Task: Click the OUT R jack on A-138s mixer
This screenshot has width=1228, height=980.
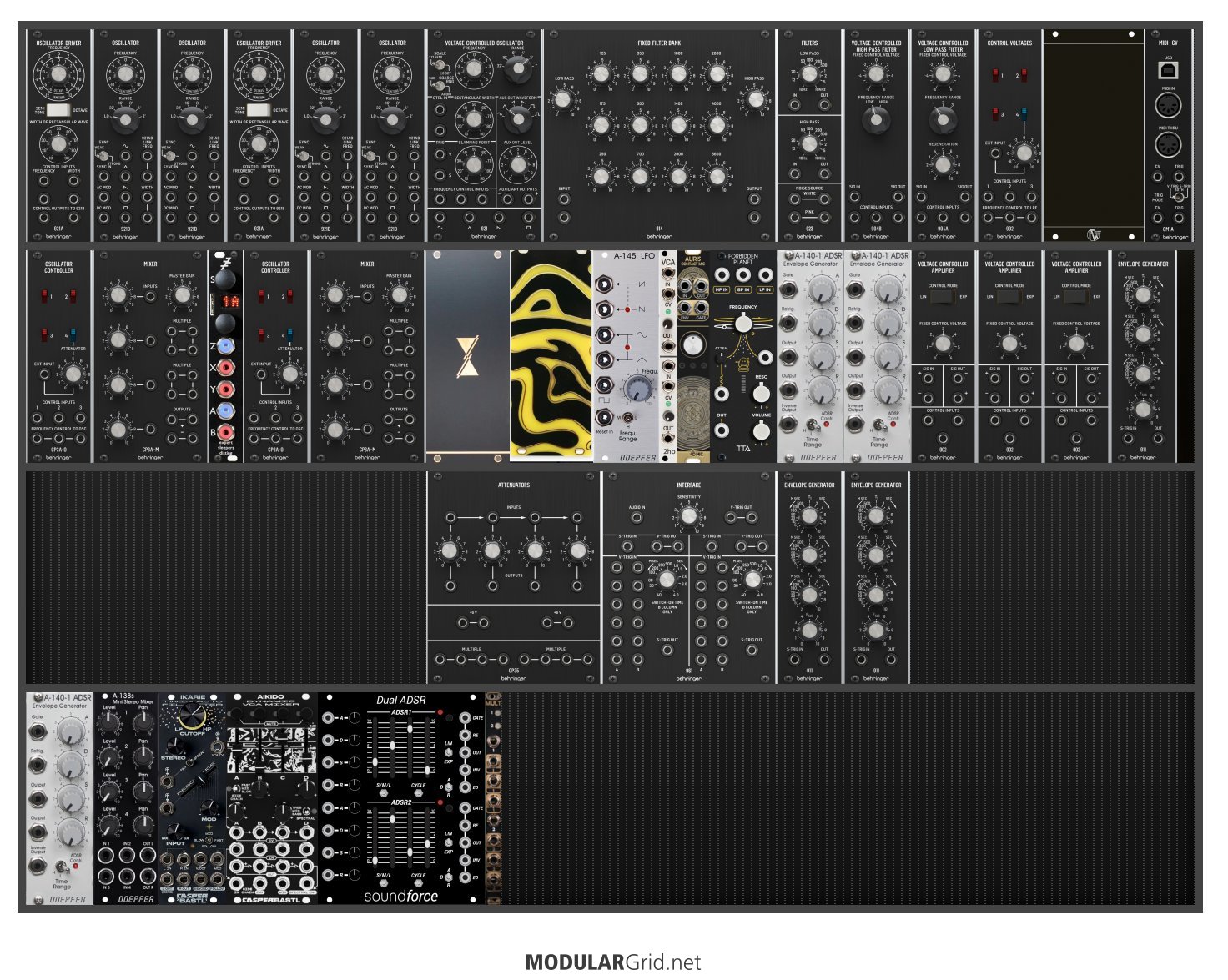Action: pos(147,876)
